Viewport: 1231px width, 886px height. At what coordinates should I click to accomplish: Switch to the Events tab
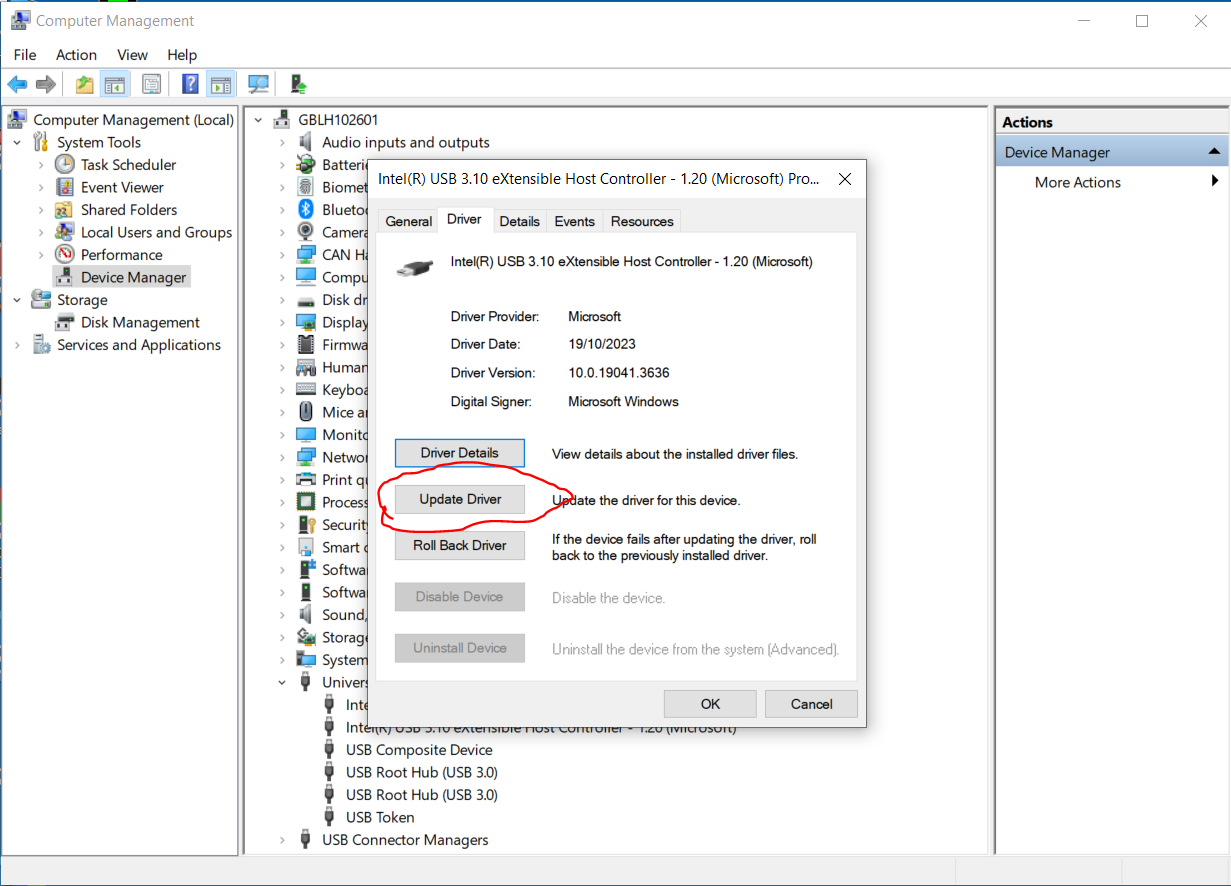[574, 221]
